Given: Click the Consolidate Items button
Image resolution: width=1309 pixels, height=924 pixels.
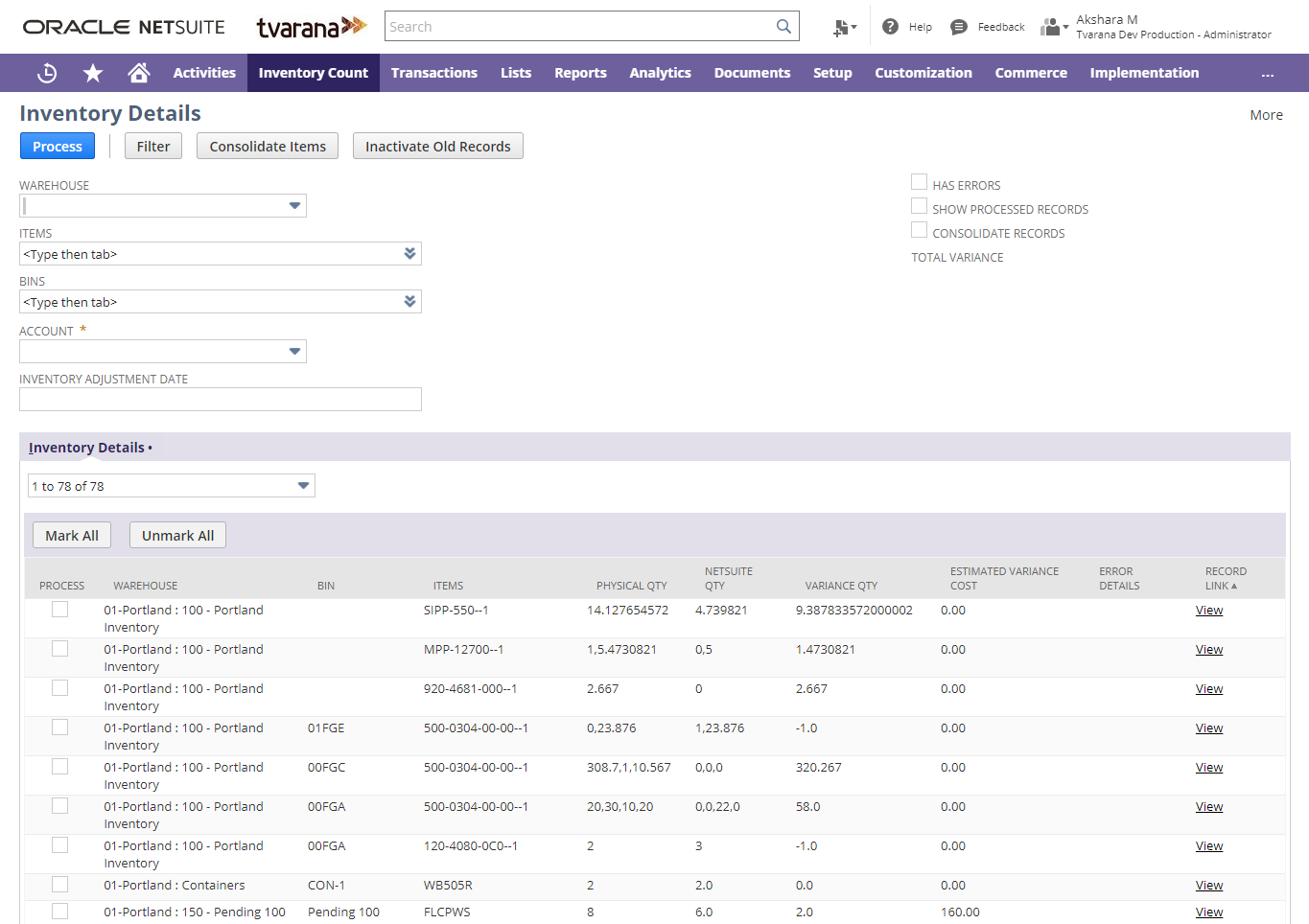Looking at the screenshot, I should (x=268, y=147).
